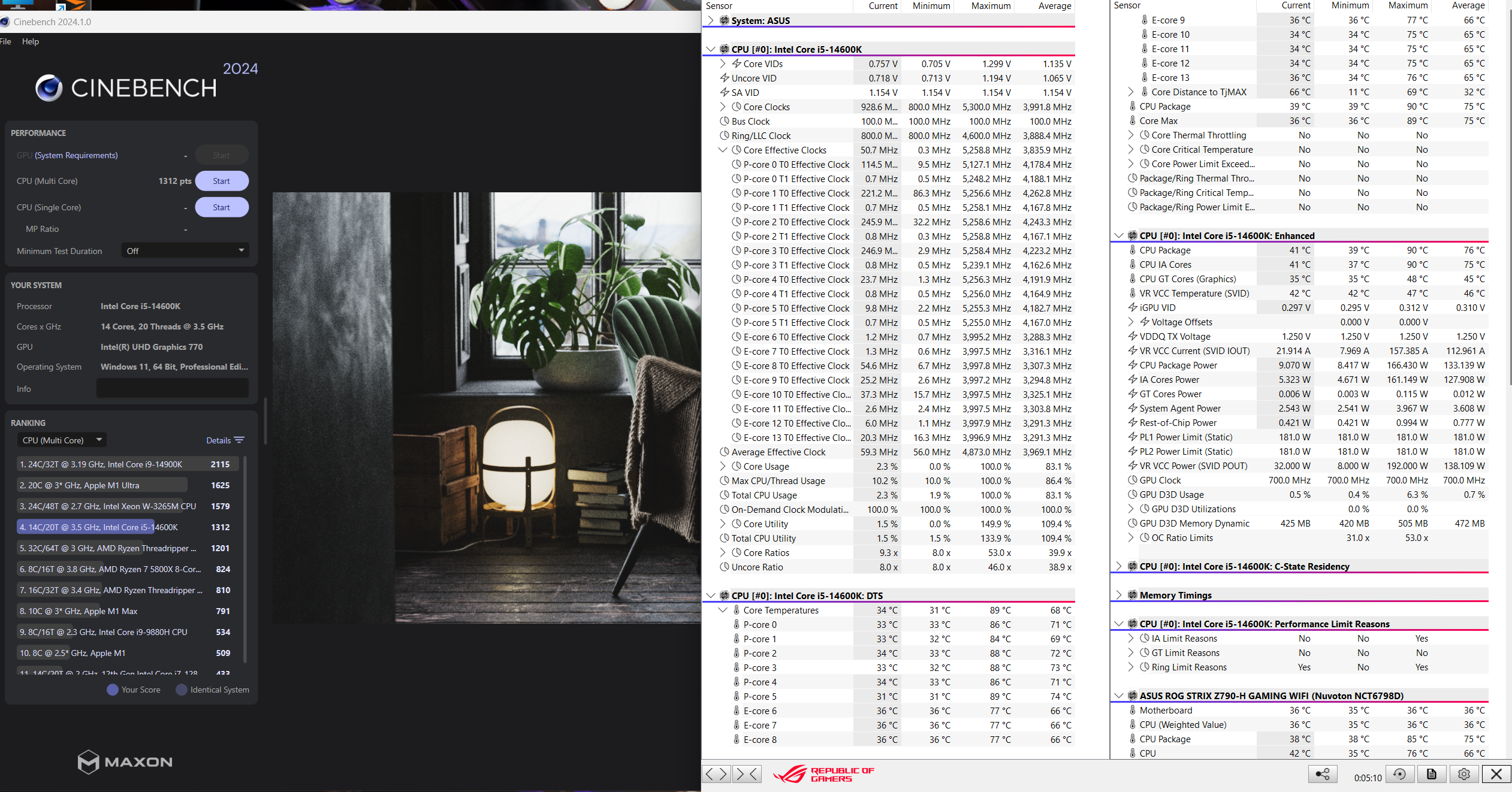Expand the Core VIDs row
The width and height of the screenshot is (1512, 792).
pos(723,64)
